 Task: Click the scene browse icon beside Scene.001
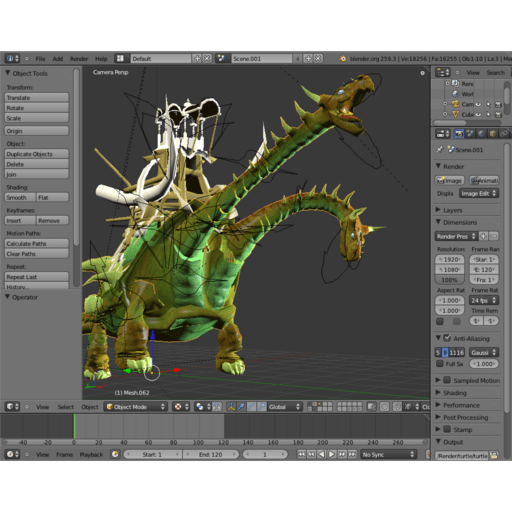pyautogui.click(x=222, y=59)
